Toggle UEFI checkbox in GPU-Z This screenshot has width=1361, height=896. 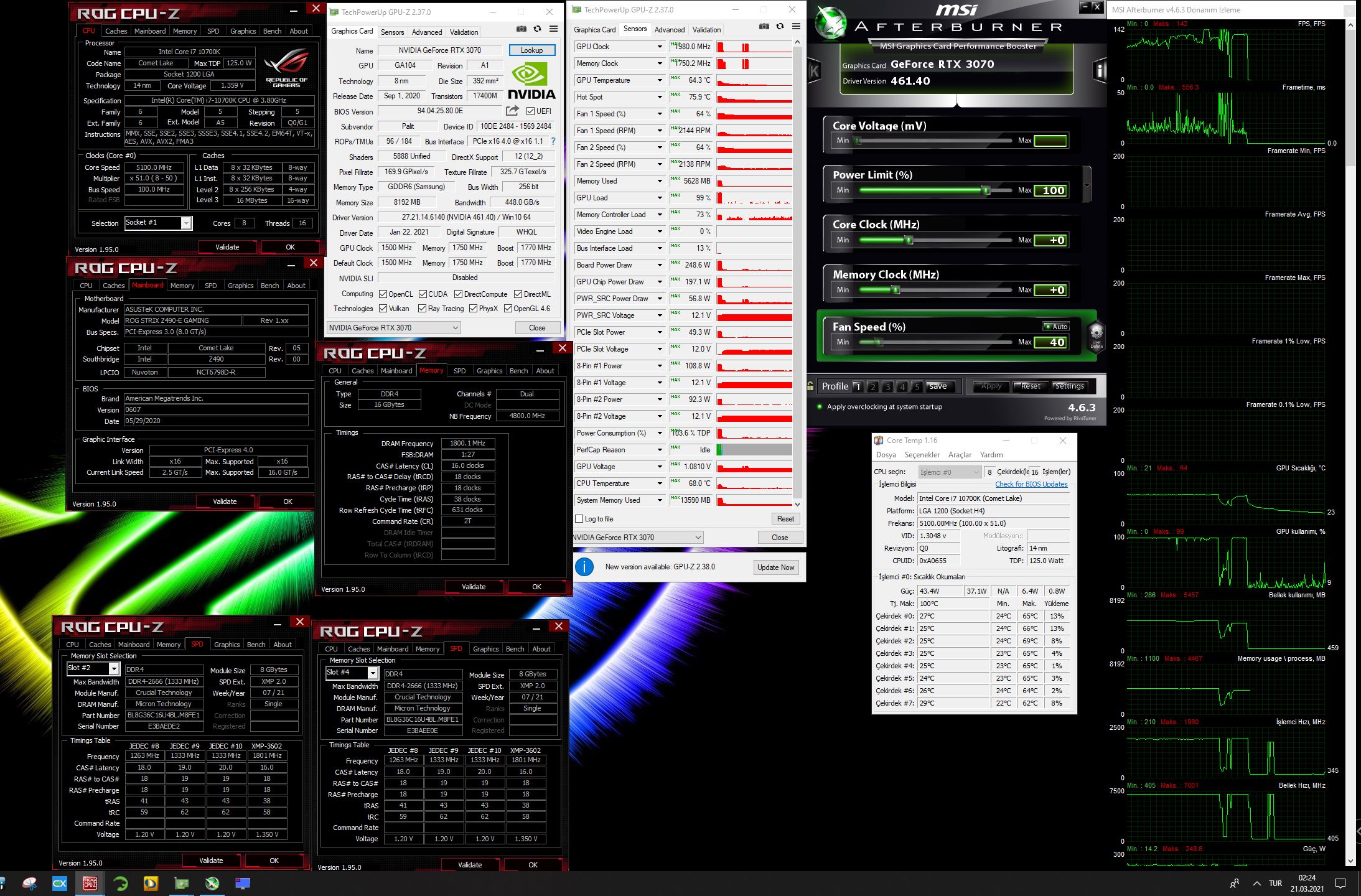[530, 111]
